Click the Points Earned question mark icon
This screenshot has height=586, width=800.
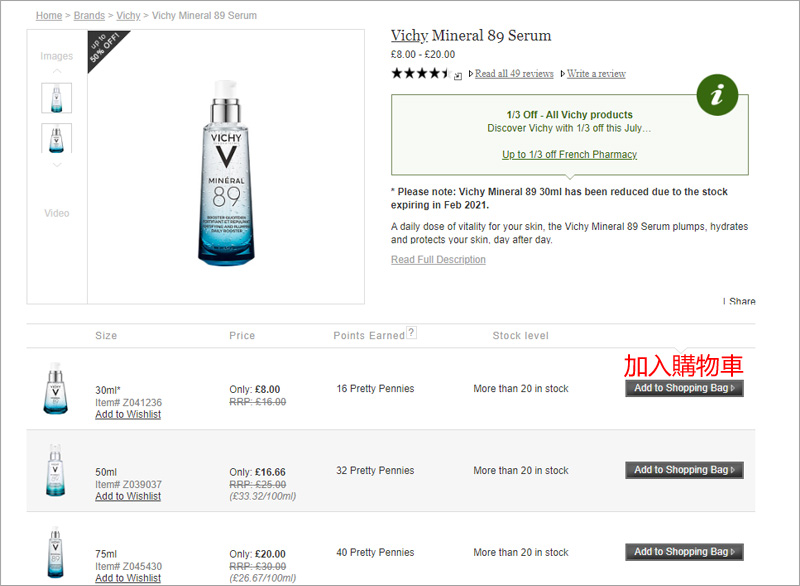pyautogui.click(x=412, y=333)
